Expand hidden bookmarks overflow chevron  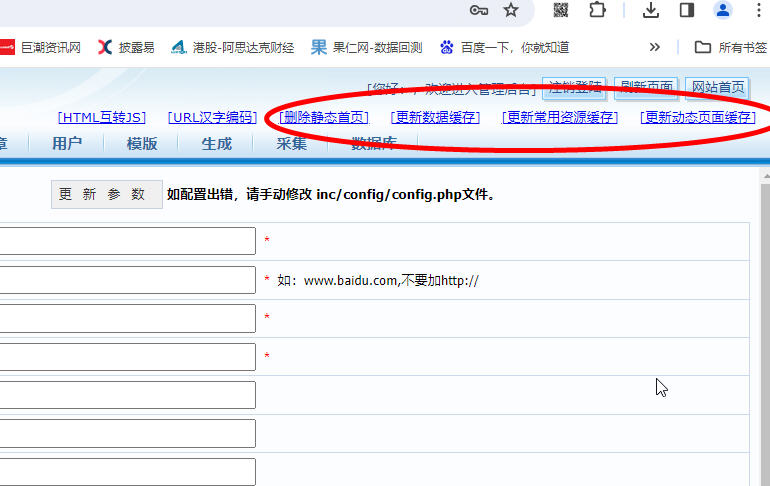tap(655, 47)
